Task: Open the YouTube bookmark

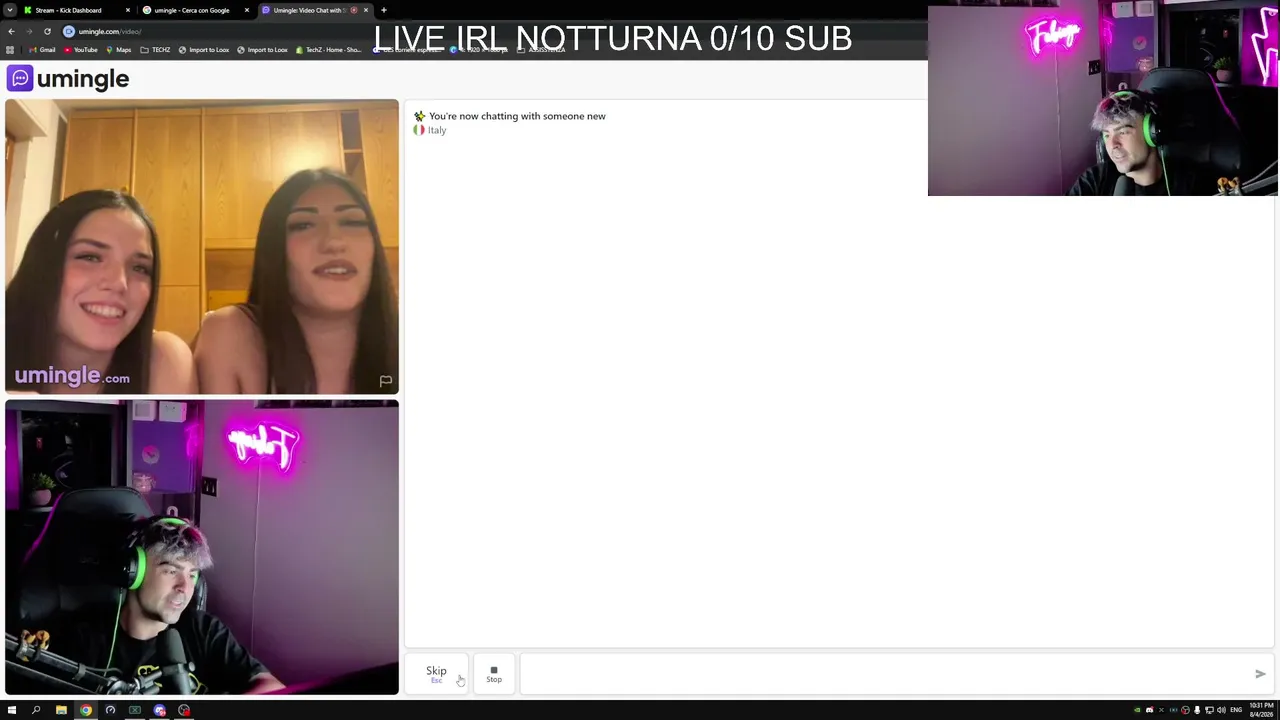Action: pyautogui.click(x=81, y=50)
